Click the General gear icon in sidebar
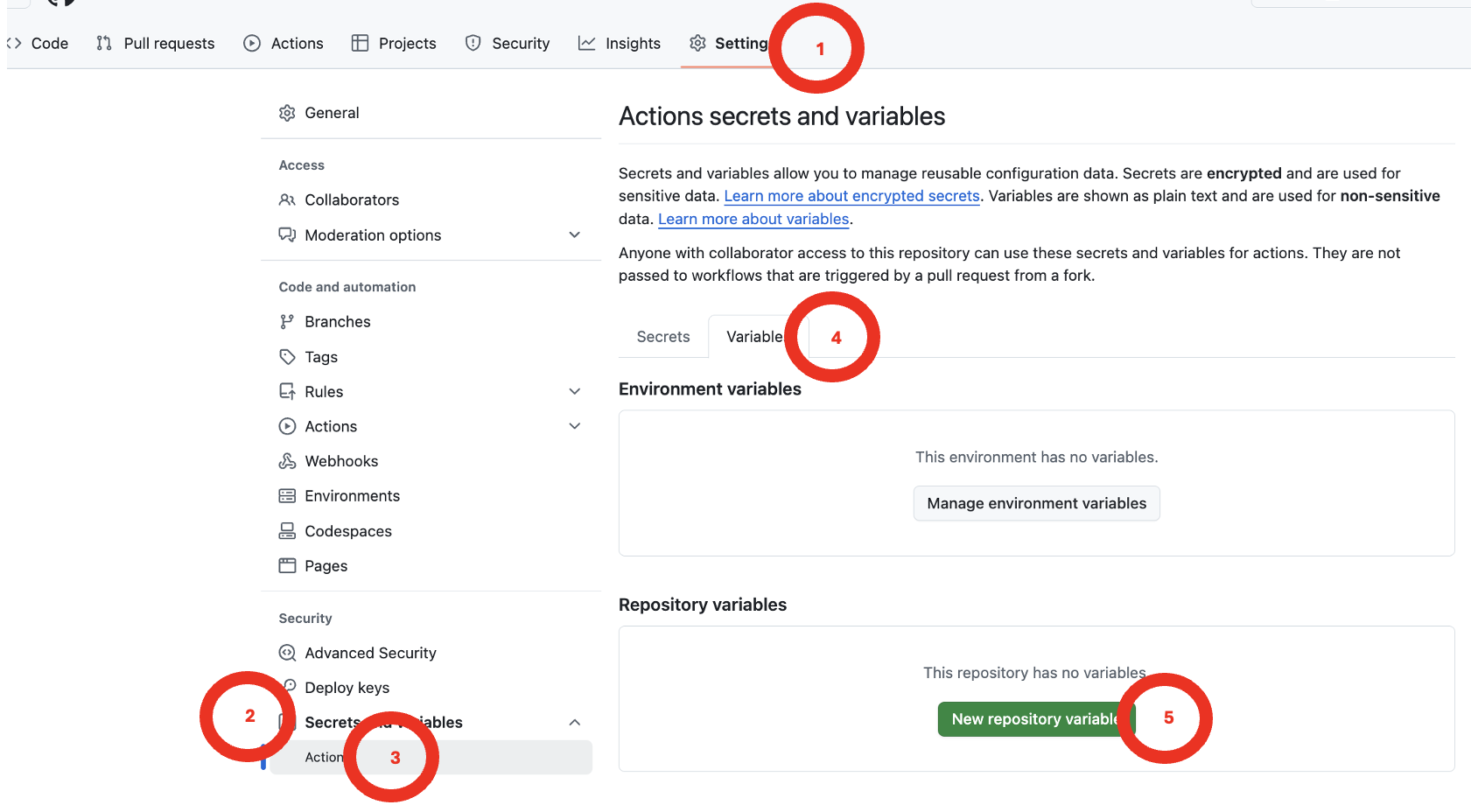This screenshot has width=1471, height=812. [287, 113]
